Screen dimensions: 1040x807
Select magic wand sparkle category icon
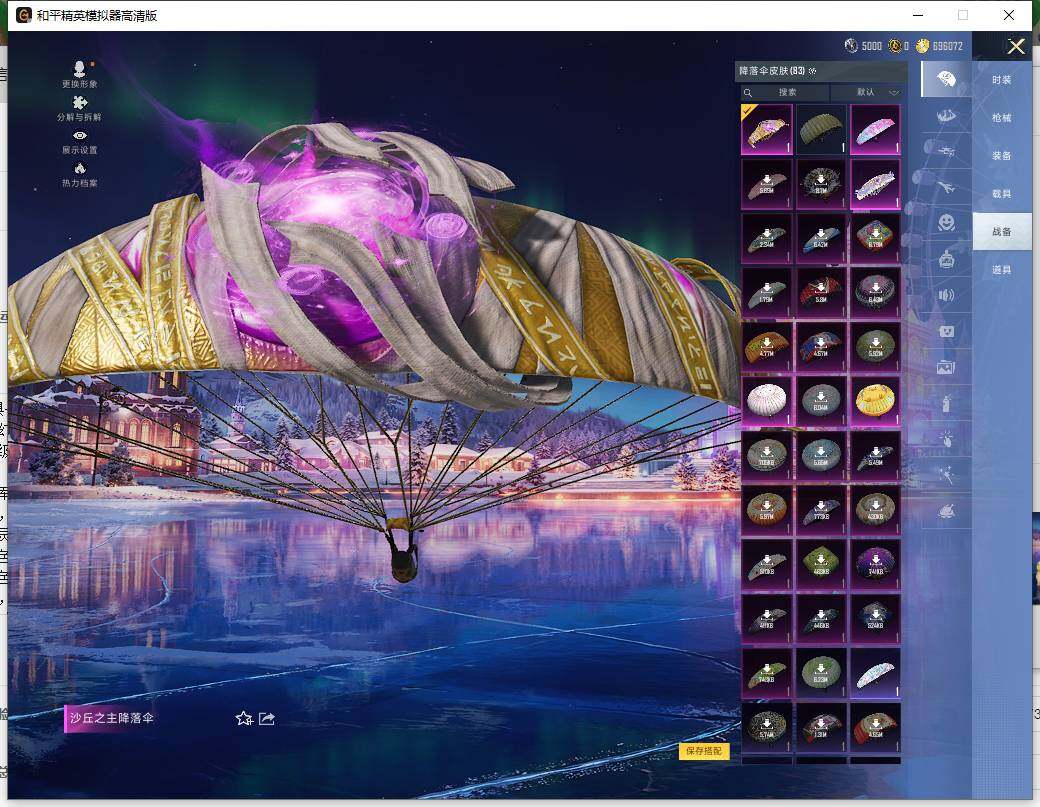[x=946, y=474]
